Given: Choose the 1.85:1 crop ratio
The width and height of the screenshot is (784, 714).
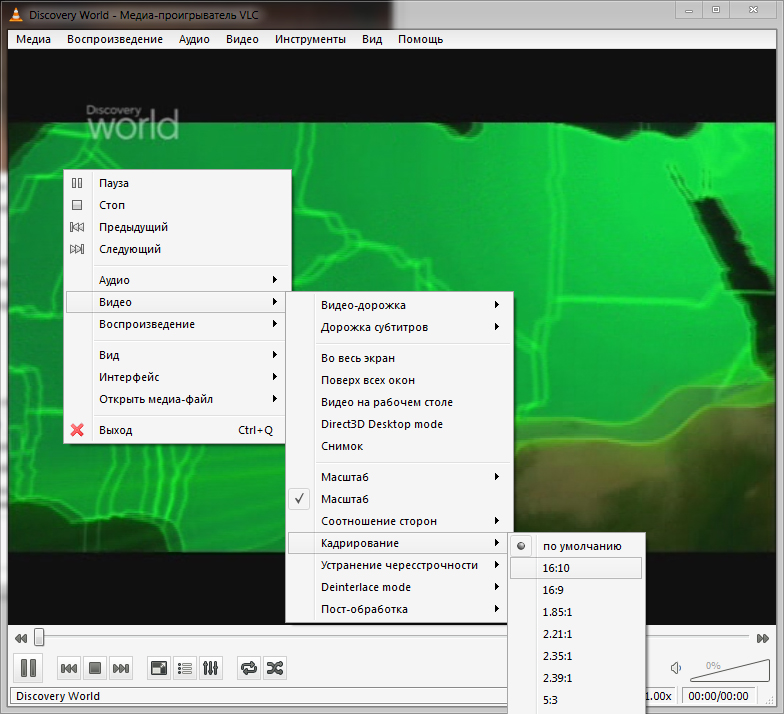Looking at the screenshot, I should 576,612.
